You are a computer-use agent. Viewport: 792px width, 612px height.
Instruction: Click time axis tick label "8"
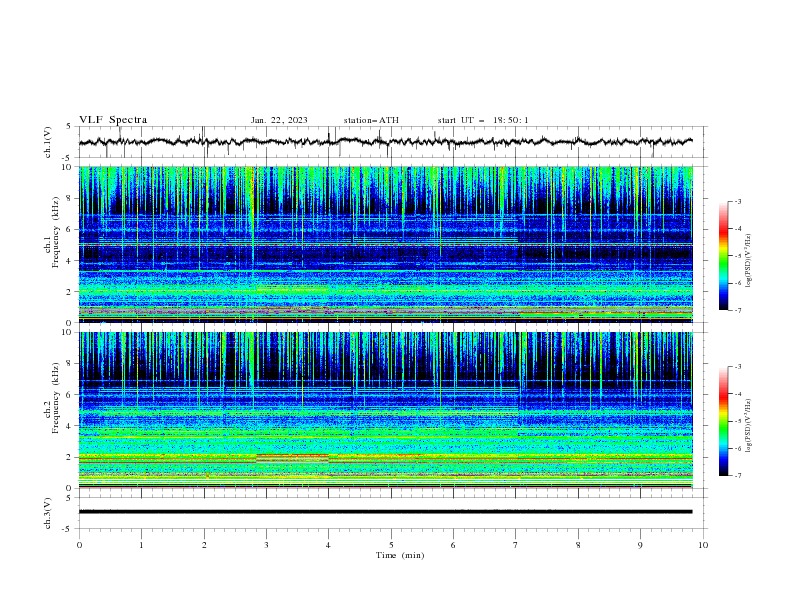click(578, 545)
